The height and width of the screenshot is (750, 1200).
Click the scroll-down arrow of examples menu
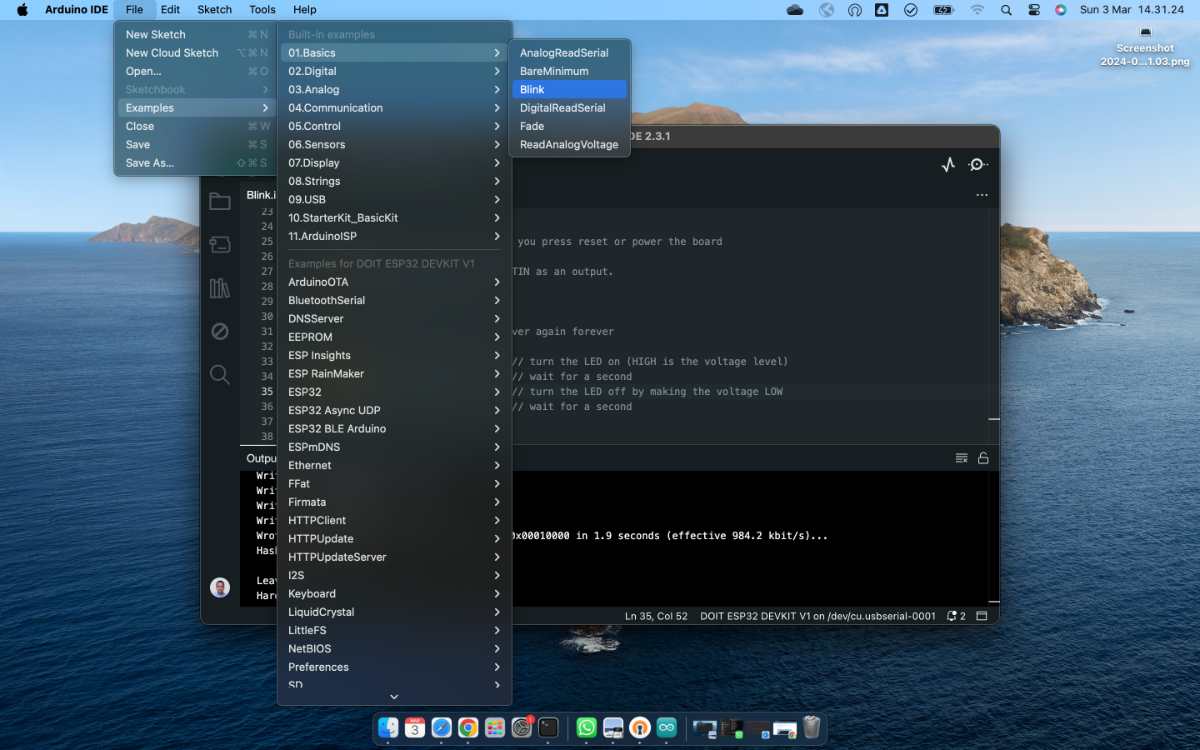(x=394, y=697)
